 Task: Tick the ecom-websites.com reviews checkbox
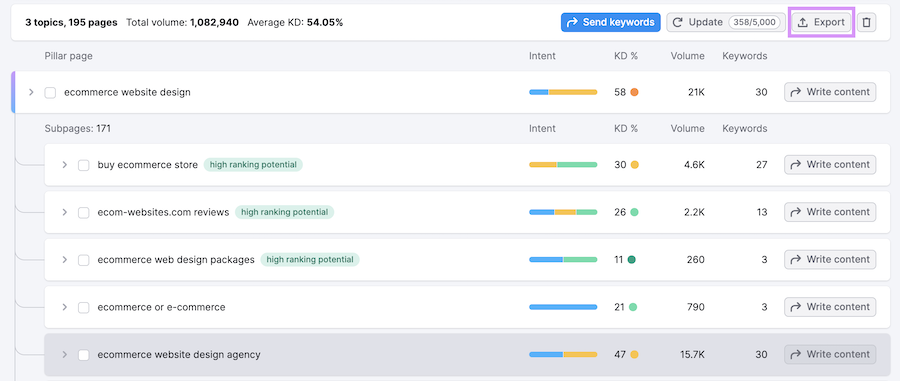coord(84,213)
